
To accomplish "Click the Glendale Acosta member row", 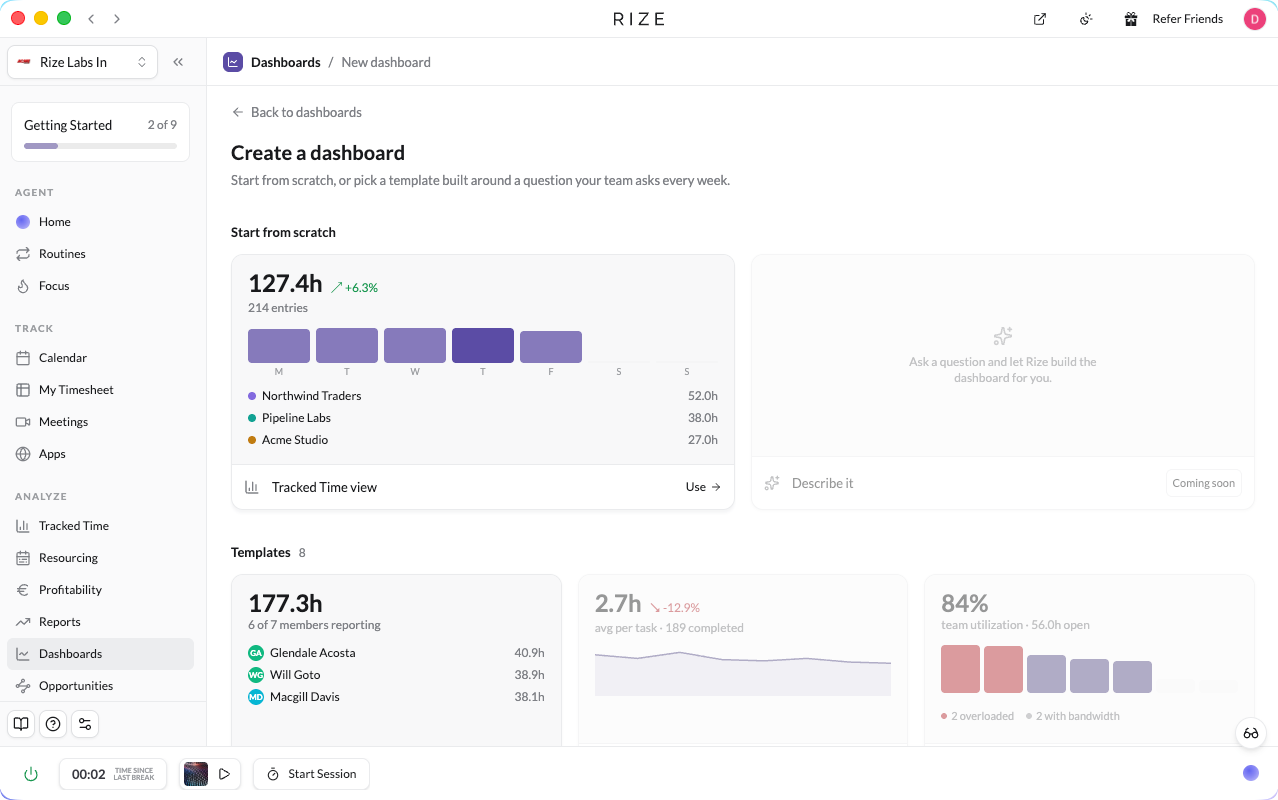I will pyautogui.click(x=396, y=653).
